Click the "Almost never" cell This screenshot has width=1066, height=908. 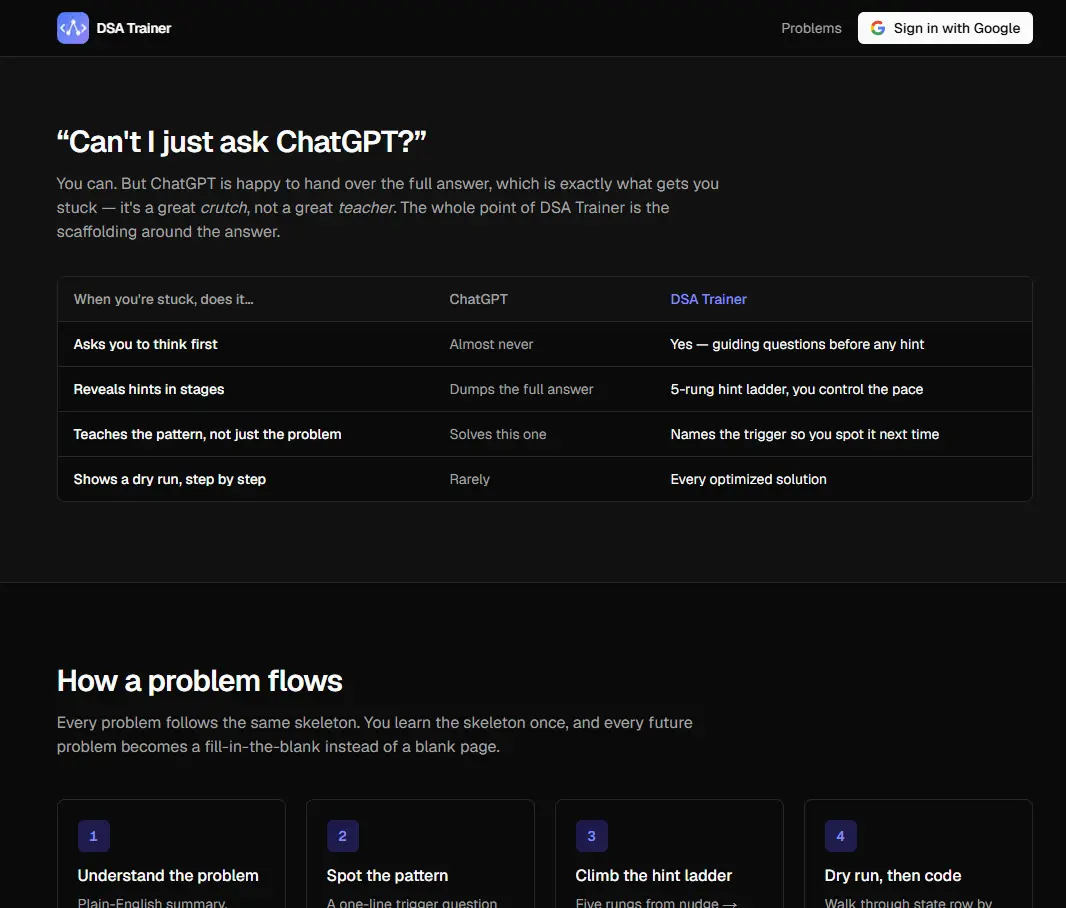click(491, 344)
